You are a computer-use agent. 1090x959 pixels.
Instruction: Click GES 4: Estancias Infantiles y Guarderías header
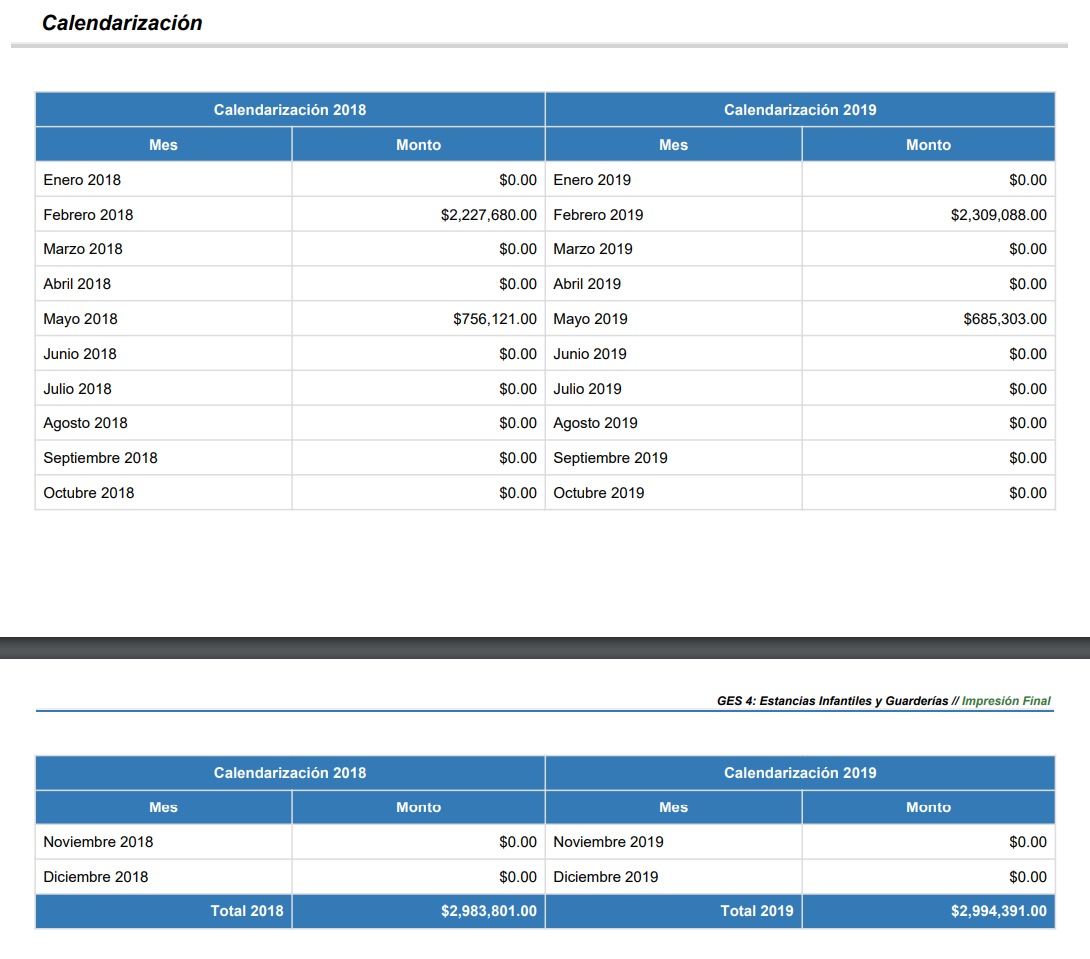832,701
